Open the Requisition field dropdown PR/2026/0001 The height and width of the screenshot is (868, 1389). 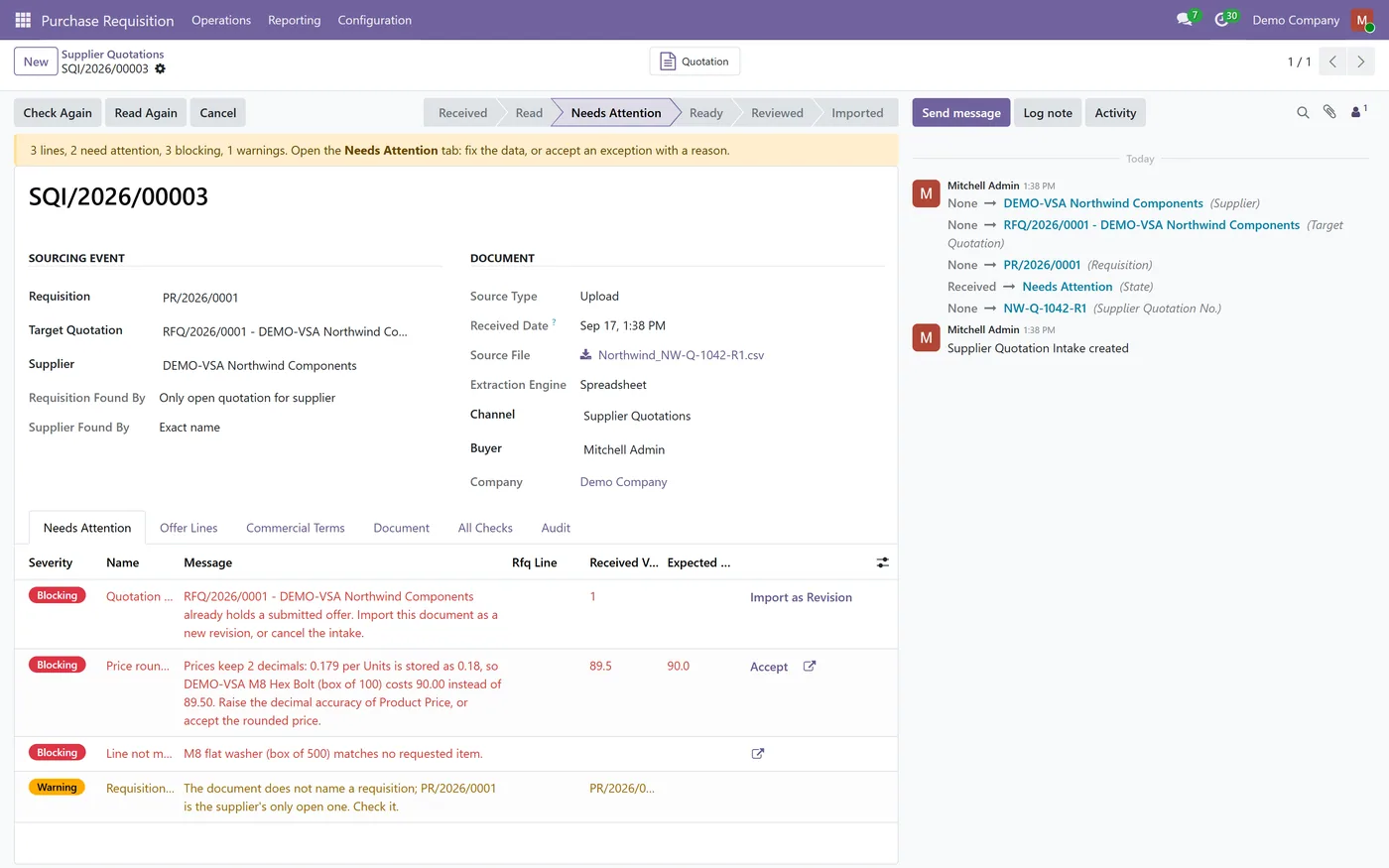[x=300, y=298]
